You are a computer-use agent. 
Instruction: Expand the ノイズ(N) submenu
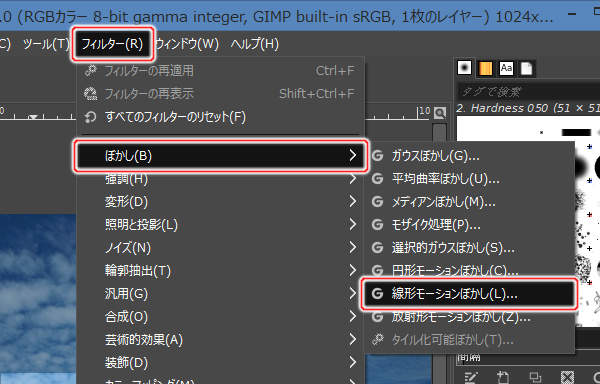click(220, 248)
